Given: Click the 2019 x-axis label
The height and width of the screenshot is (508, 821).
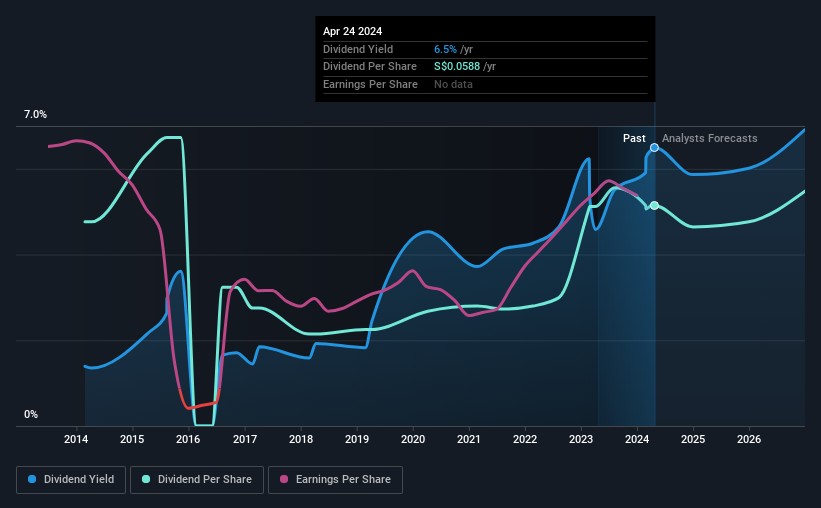Looking at the screenshot, I should [x=357, y=439].
